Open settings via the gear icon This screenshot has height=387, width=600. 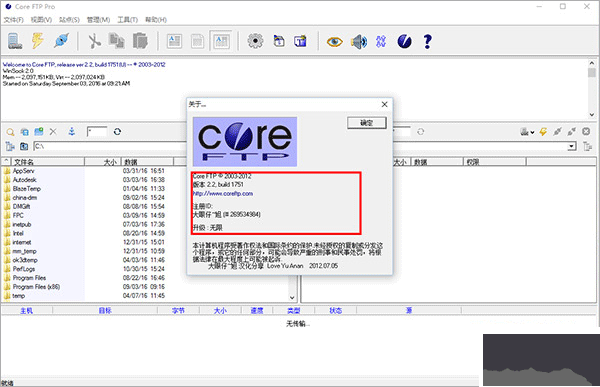point(255,41)
